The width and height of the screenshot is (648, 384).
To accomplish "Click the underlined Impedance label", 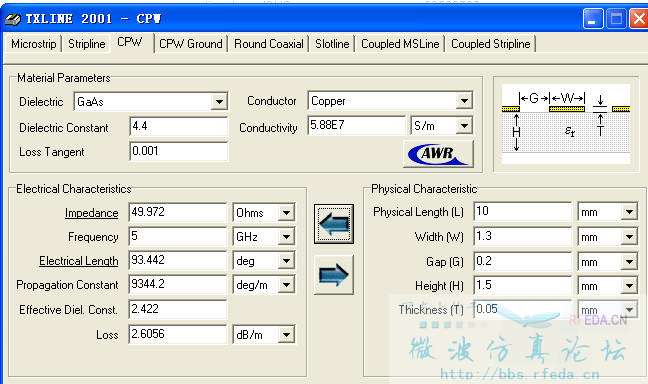I will click(x=91, y=213).
